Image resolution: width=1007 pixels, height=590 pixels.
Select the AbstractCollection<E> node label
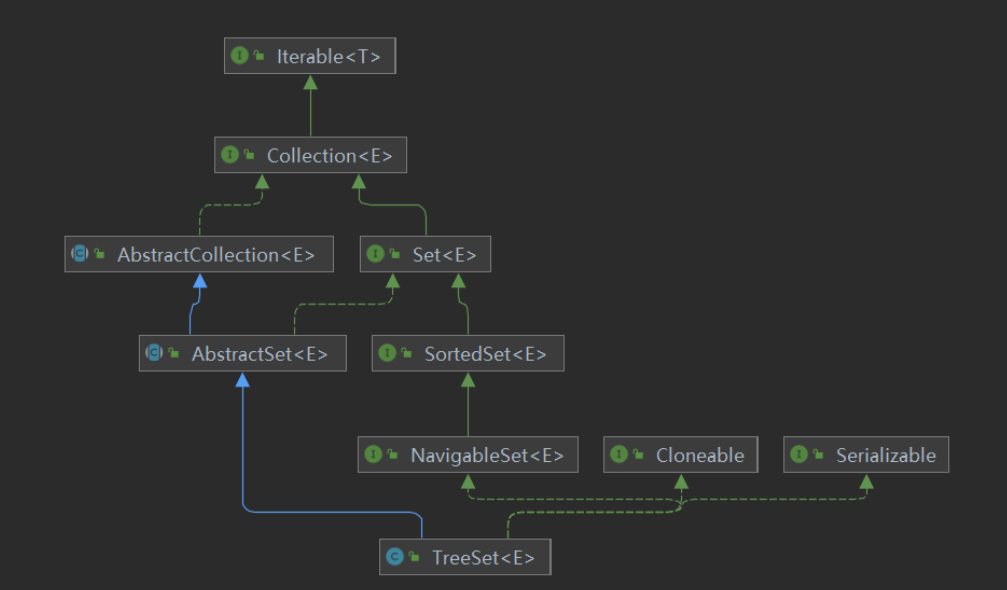tap(216, 255)
